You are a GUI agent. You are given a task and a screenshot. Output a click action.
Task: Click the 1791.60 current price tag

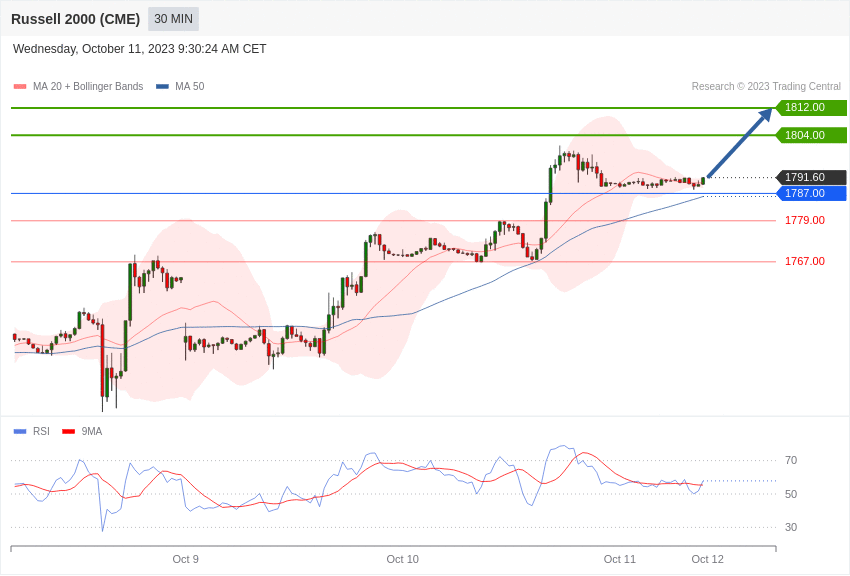point(811,177)
